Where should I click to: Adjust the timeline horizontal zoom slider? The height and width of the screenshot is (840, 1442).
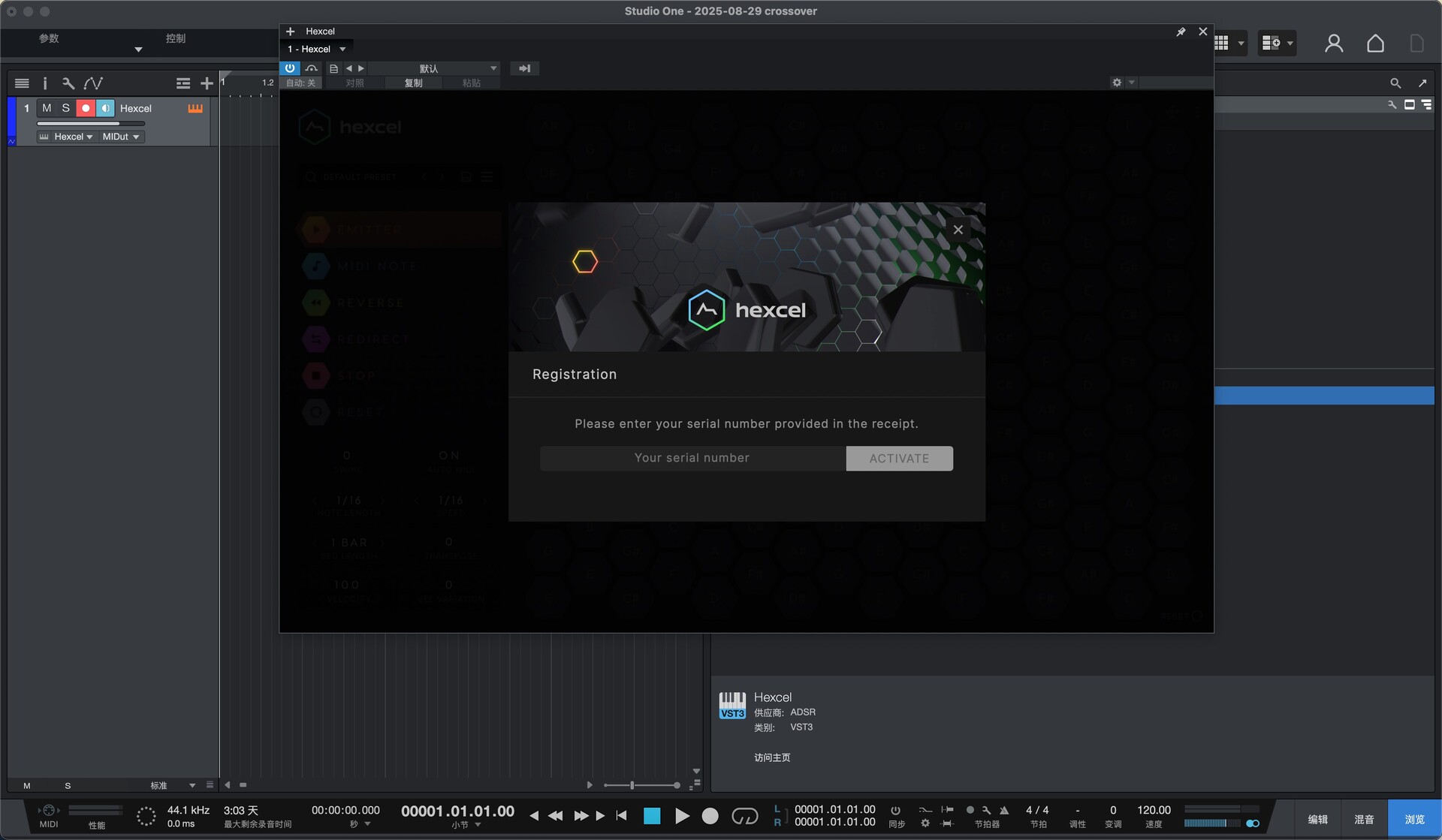pyautogui.click(x=642, y=785)
